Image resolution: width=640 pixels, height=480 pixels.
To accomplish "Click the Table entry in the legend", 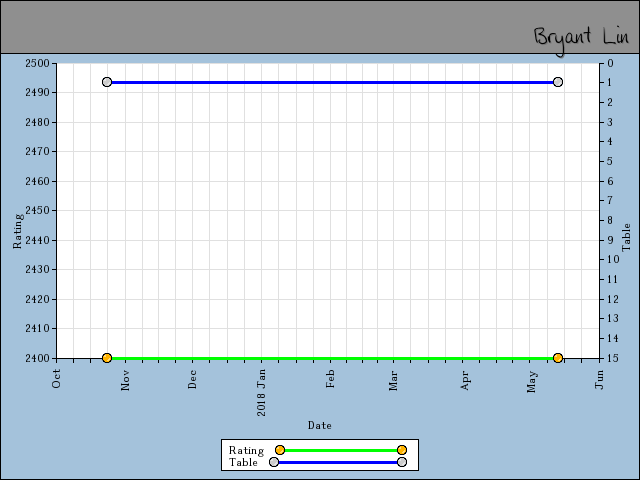I will 318,462.
